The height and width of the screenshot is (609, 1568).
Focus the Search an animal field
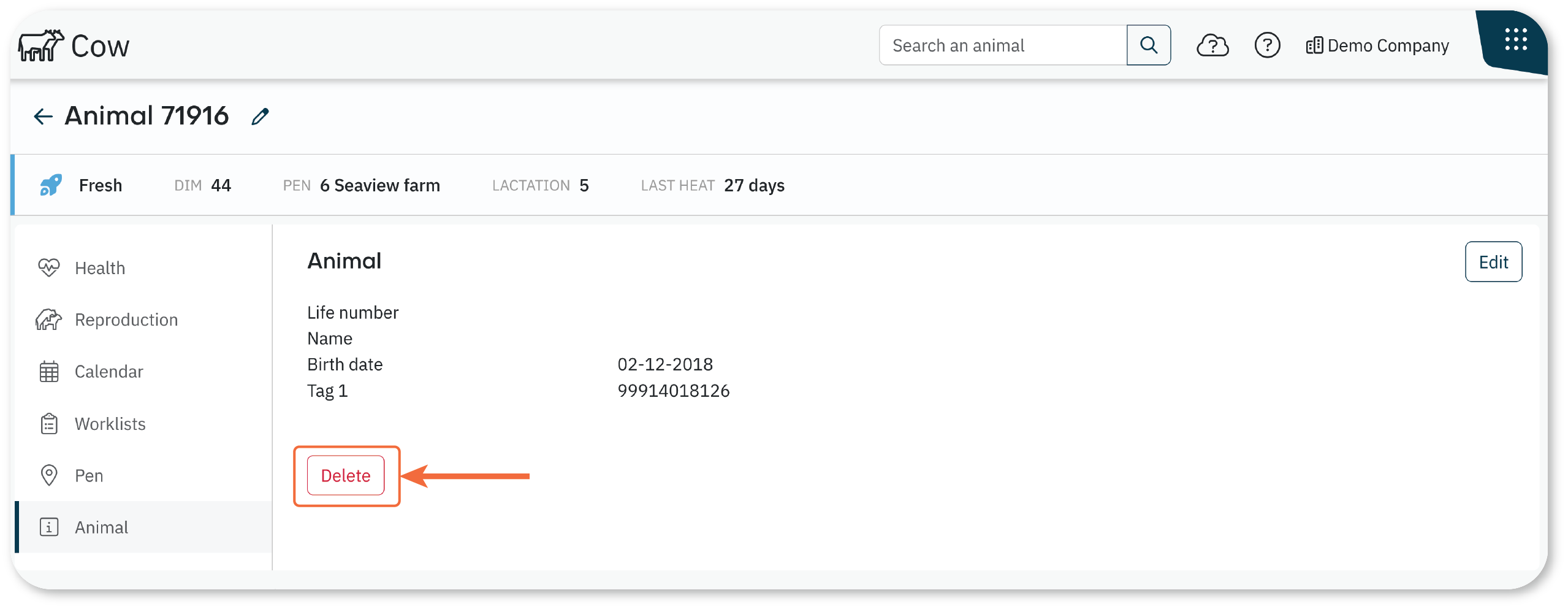click(x=1003, y=45)
